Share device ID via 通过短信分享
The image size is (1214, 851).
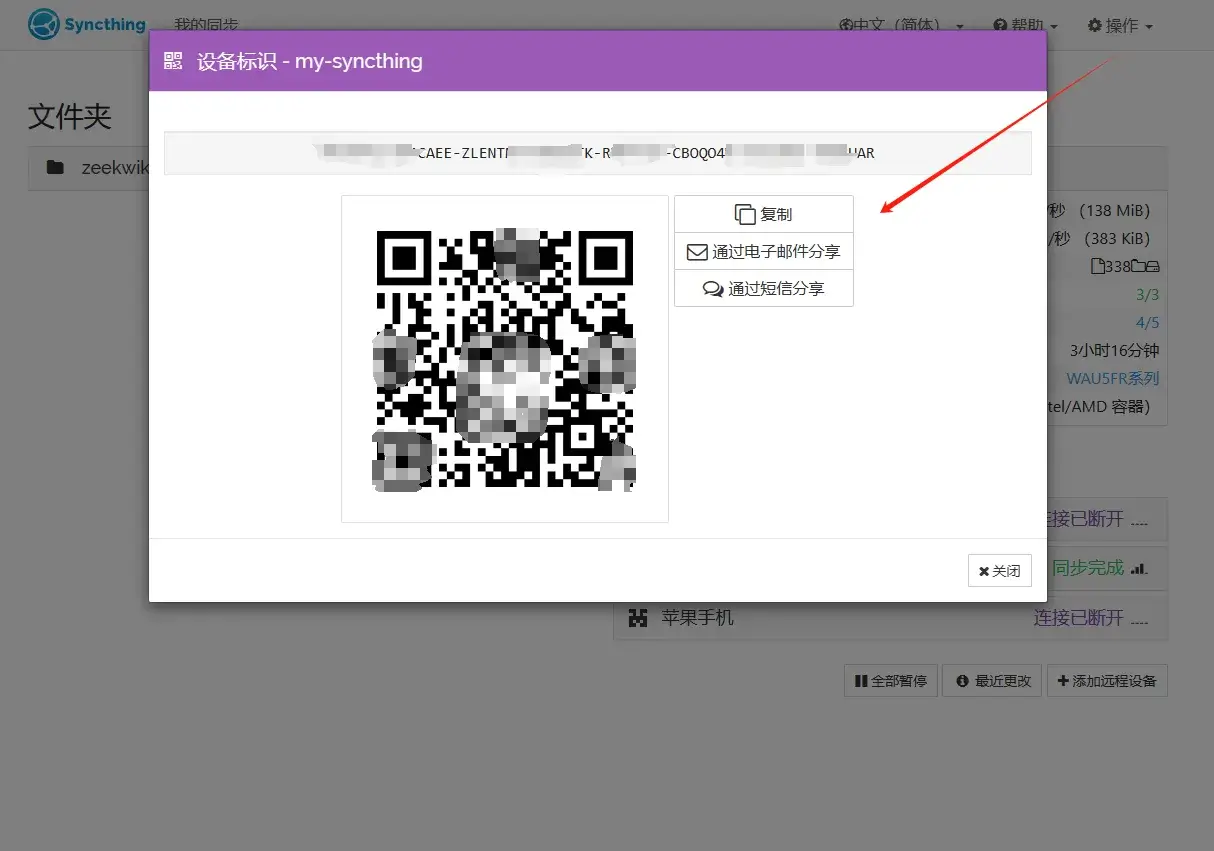coord(763,288)
